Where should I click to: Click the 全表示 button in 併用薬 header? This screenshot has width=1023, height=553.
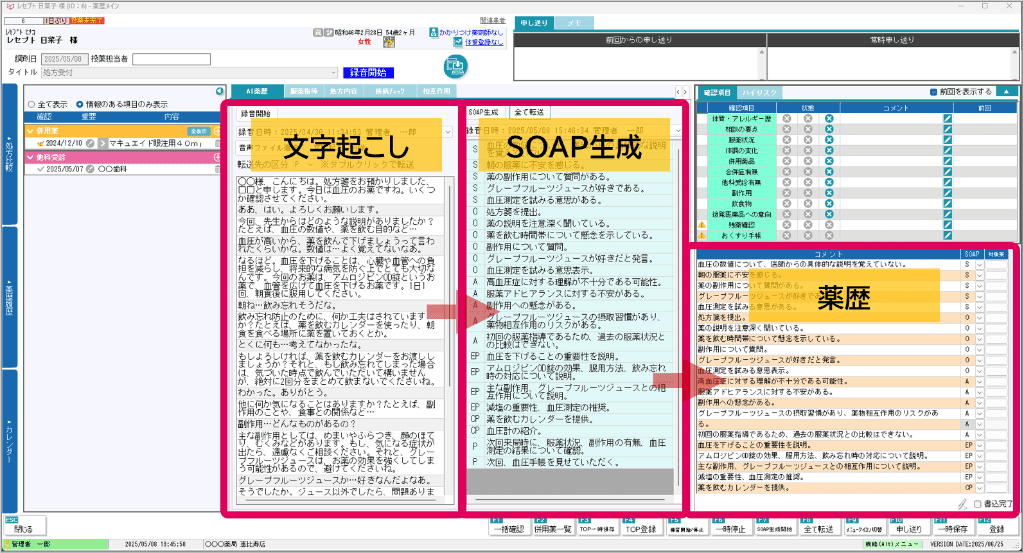coord(198,131)
